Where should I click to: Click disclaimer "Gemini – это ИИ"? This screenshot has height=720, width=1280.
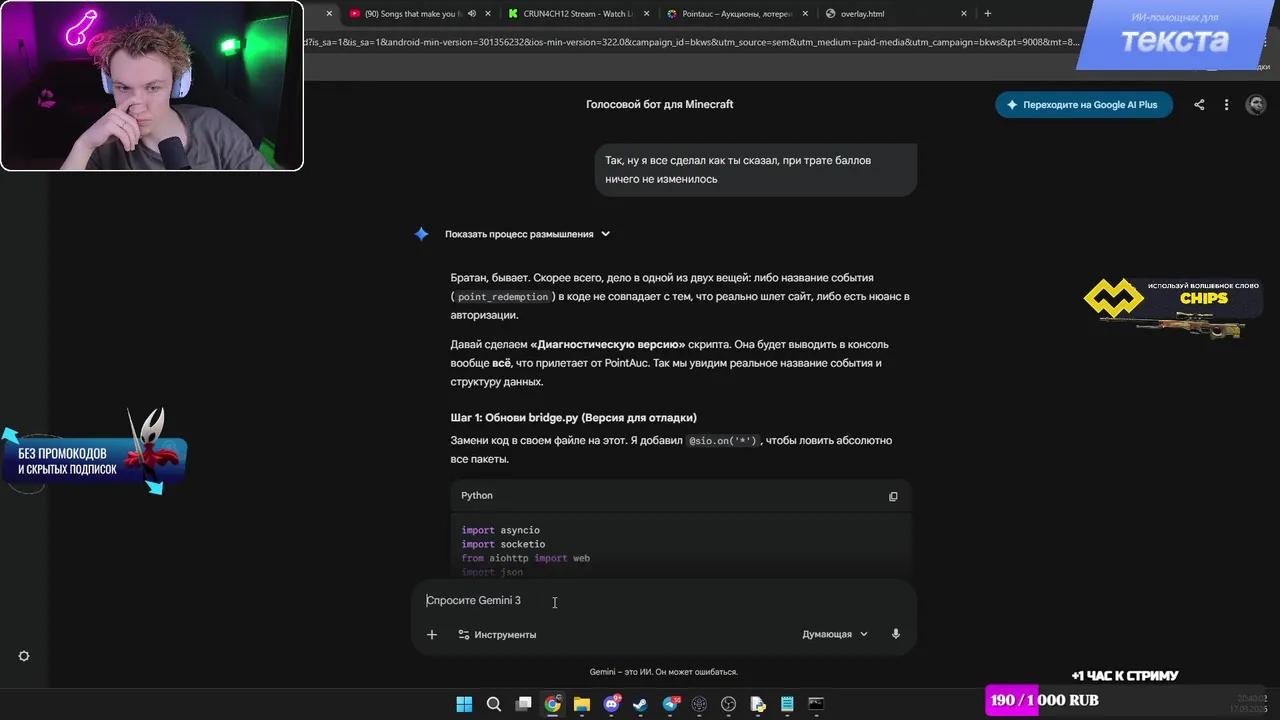click(x=664, y=672)
